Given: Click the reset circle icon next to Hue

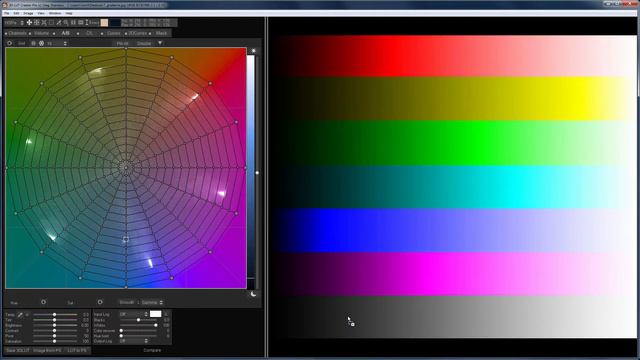Looking at the screenshot, I should pos(43,302).
